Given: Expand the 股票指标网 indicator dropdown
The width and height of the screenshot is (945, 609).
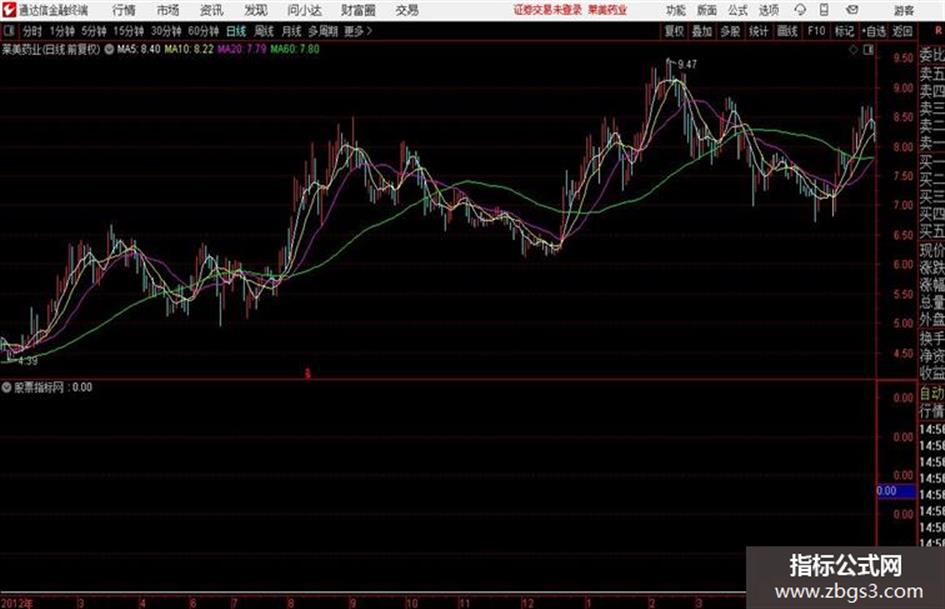Looking at the screenshot, I should pos(6,387).
